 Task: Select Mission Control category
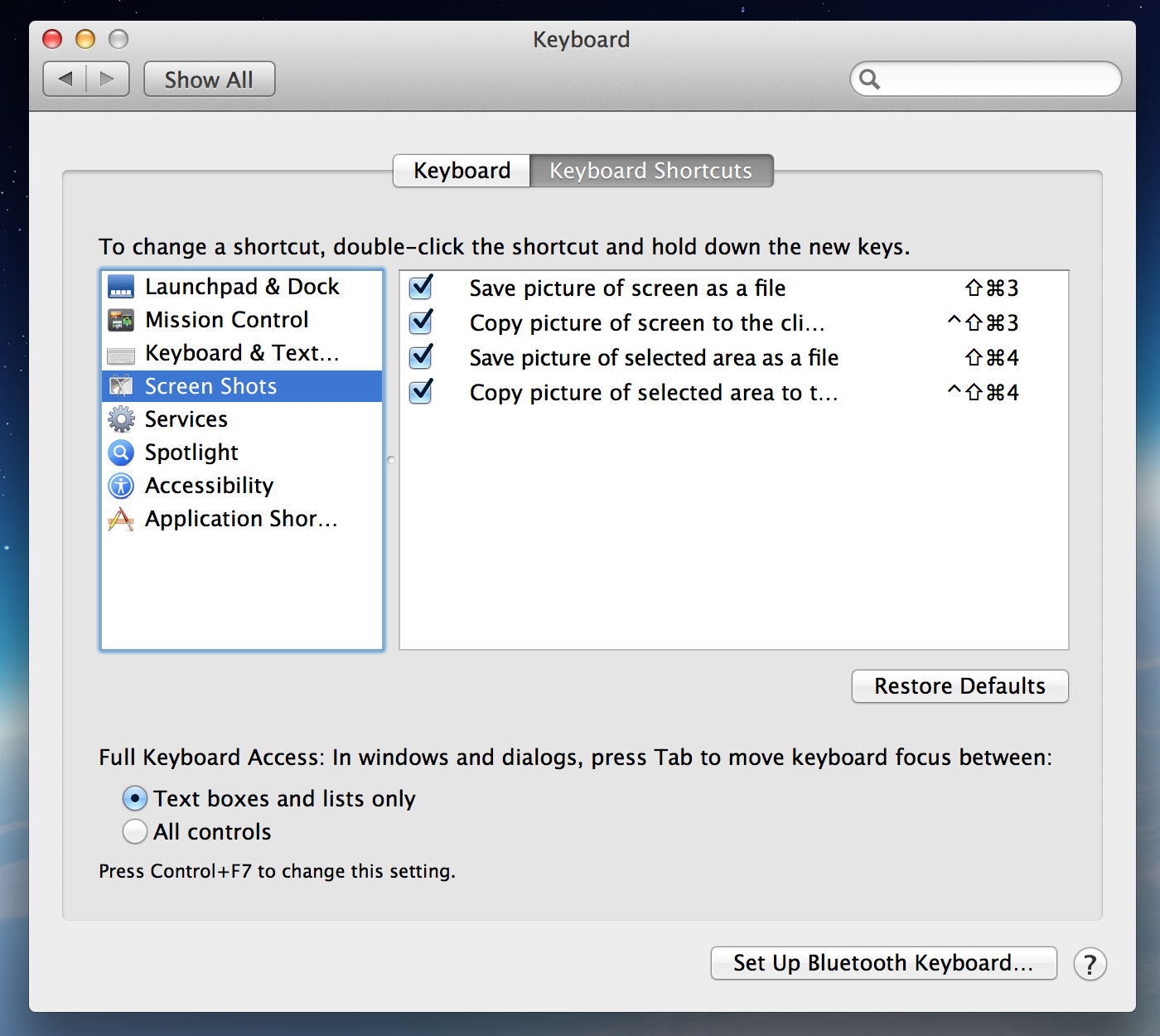coord(242,320)
